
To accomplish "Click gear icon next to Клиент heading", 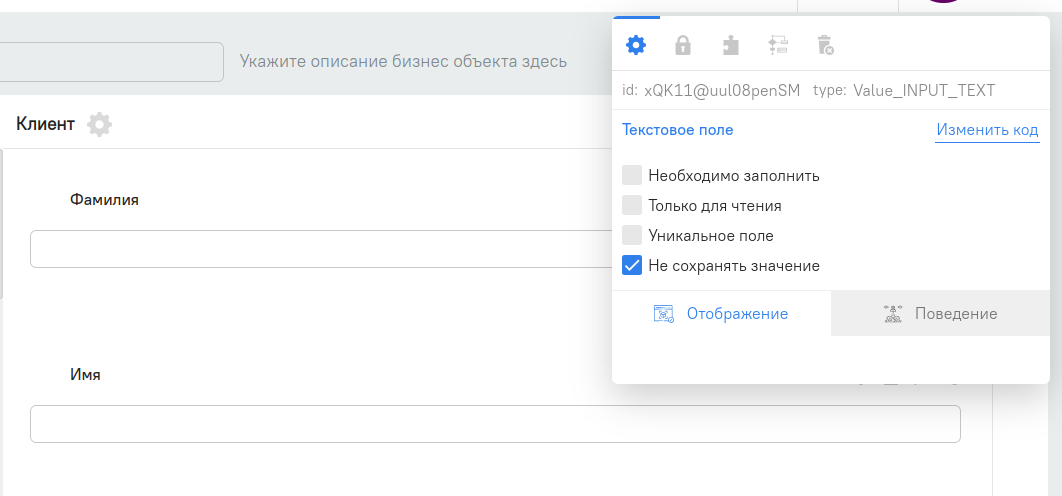I will pyautogui.click(x=99, y=125).
